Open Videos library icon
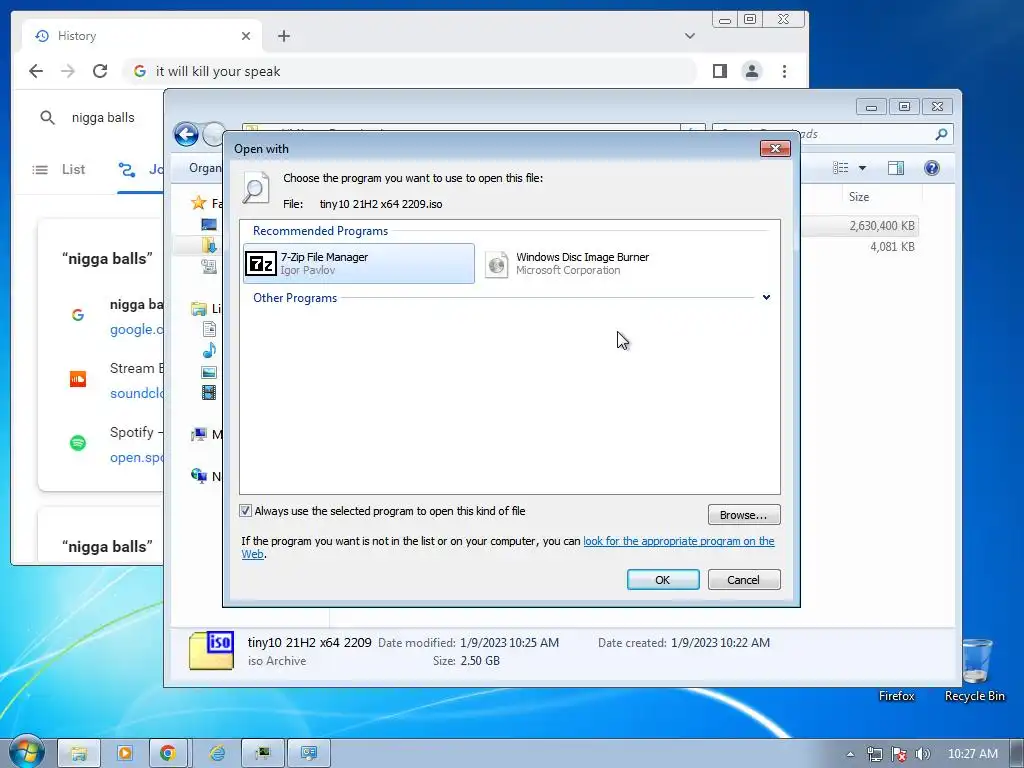 (x=209, y=392)
